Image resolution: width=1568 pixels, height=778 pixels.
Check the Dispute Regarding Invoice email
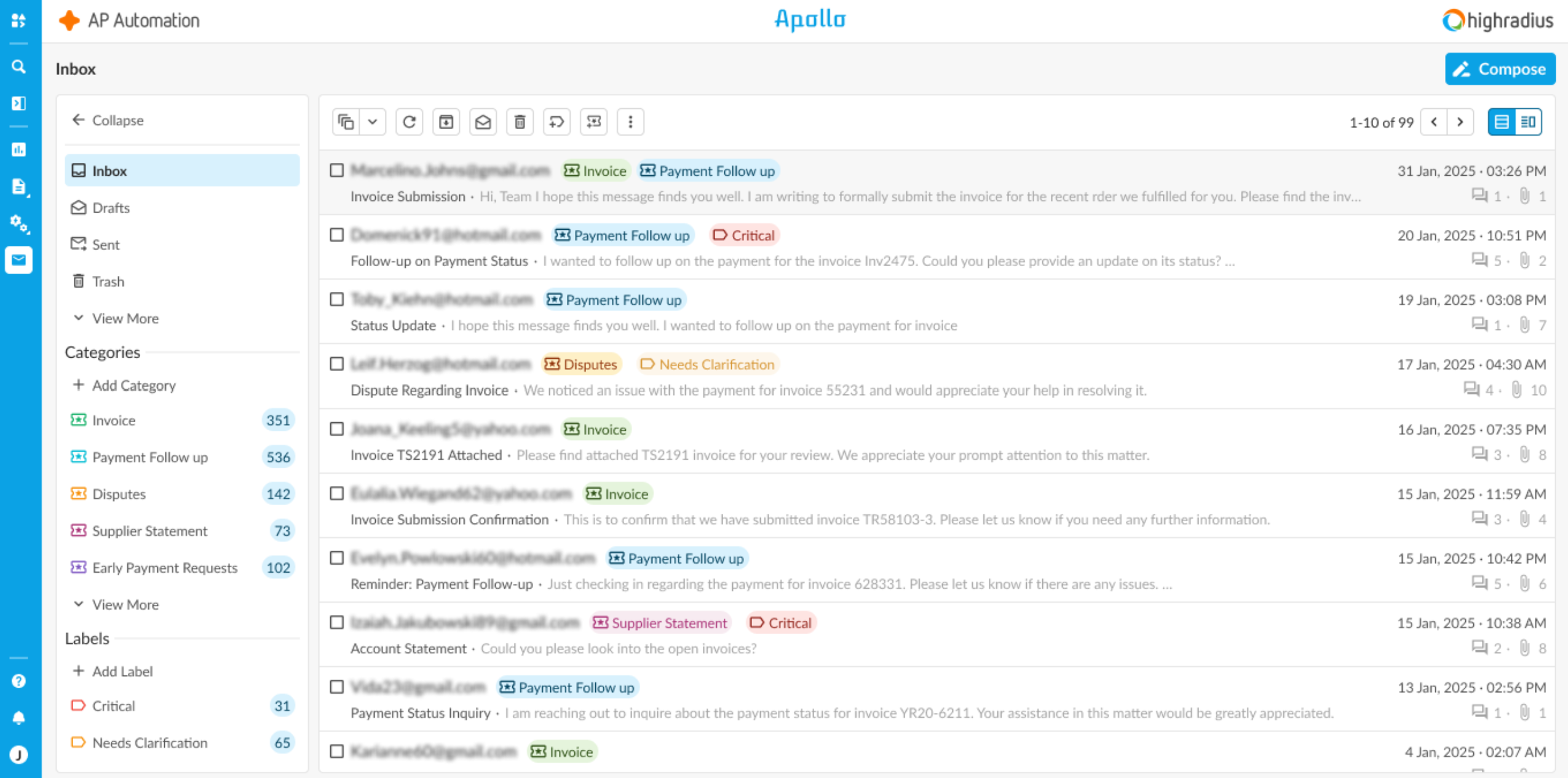point(336,364)
